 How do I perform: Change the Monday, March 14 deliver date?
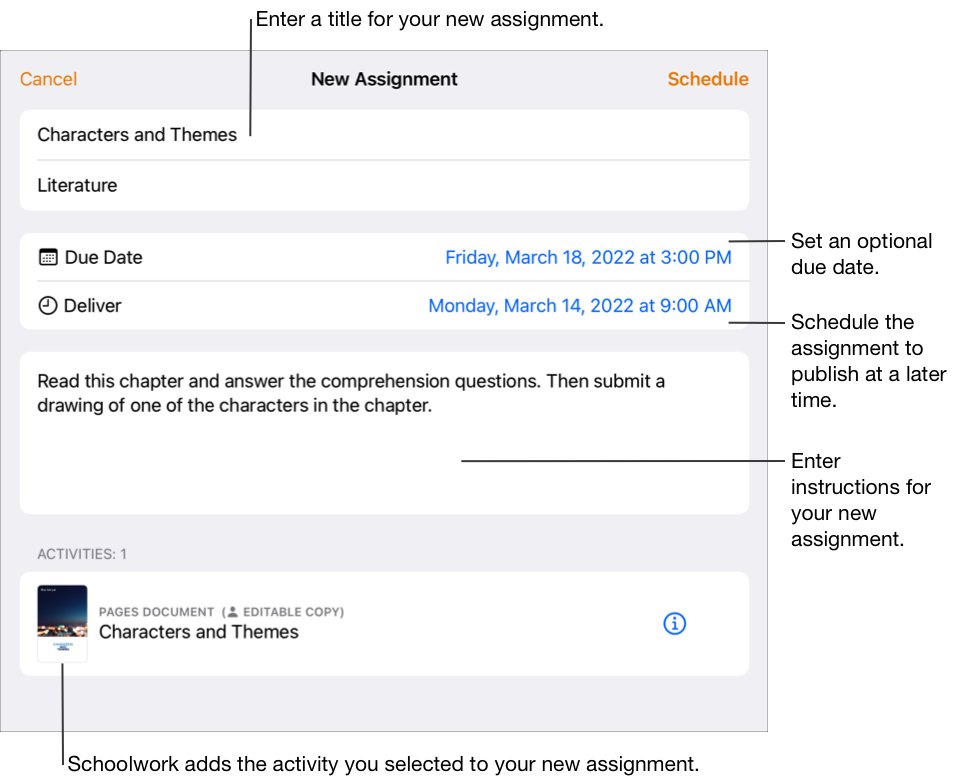(579, 306)
